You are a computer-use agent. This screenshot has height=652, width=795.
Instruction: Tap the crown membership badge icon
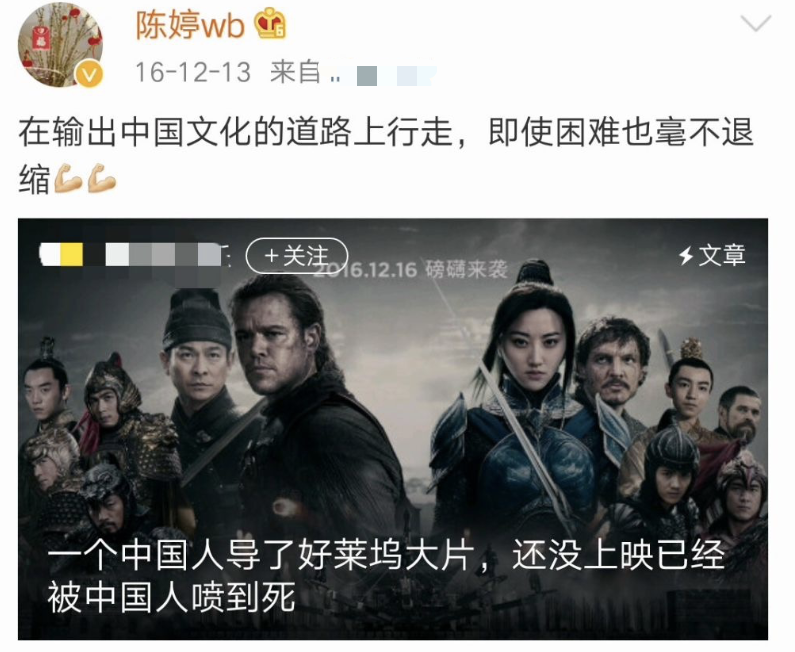[270, 24]
